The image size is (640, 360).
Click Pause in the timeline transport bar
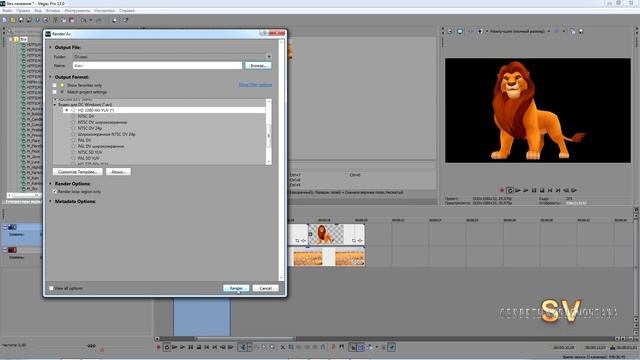[191, 347]
